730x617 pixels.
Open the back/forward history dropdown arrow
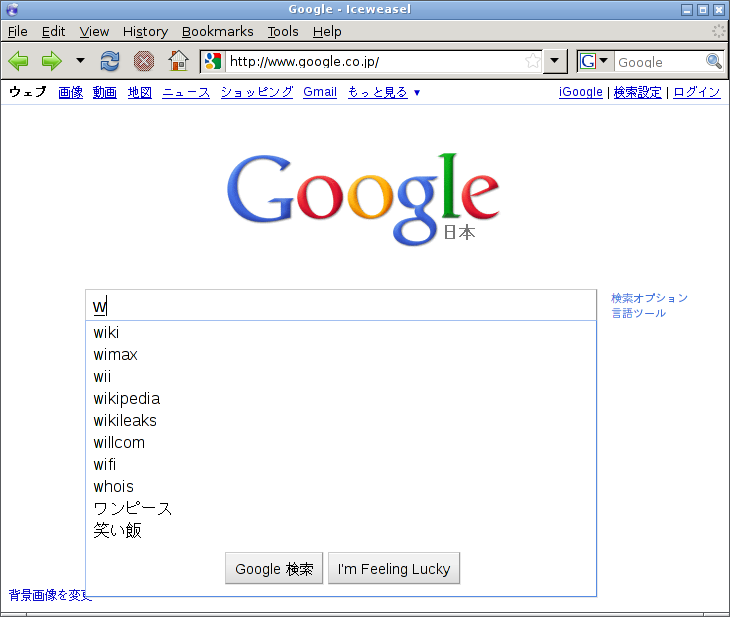coord(81,61)
